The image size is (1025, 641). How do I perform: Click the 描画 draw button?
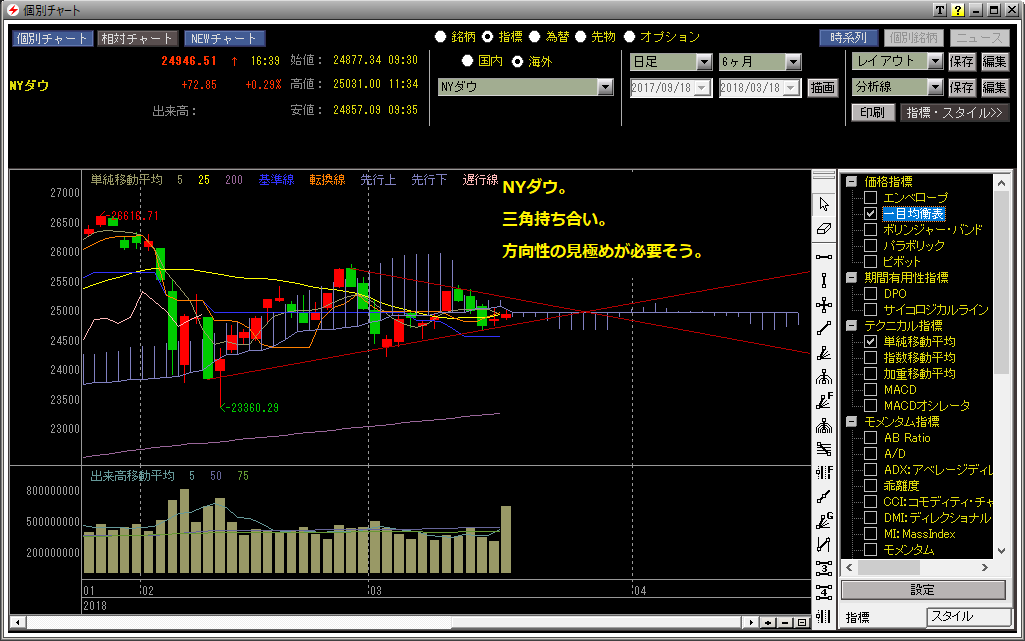click(822, 88)
